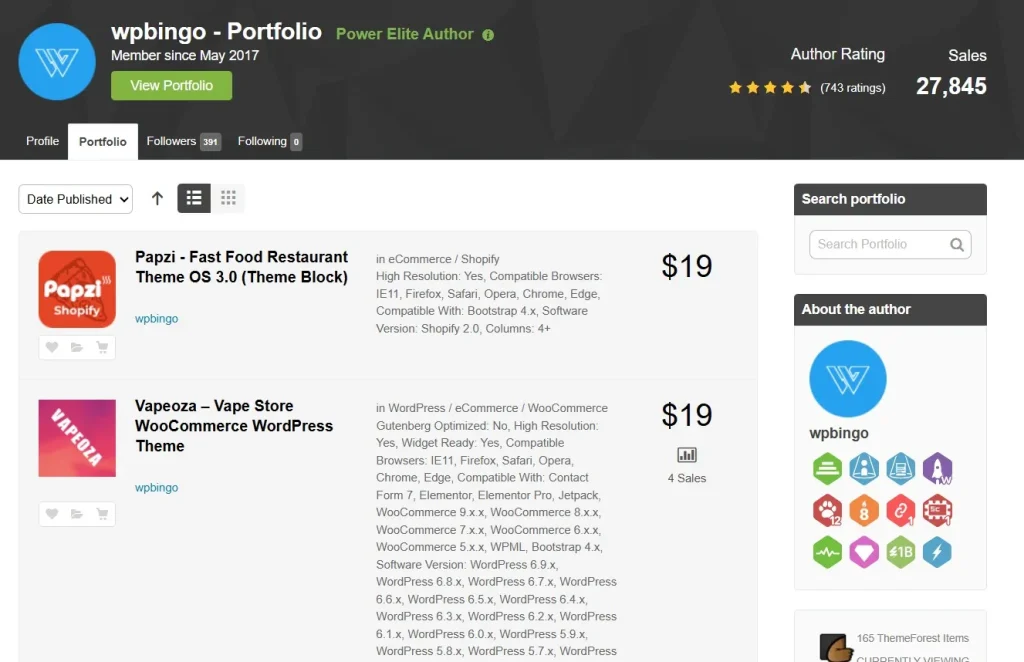
Task: Click the pink diamond badge
Action: tap(864, 552)
